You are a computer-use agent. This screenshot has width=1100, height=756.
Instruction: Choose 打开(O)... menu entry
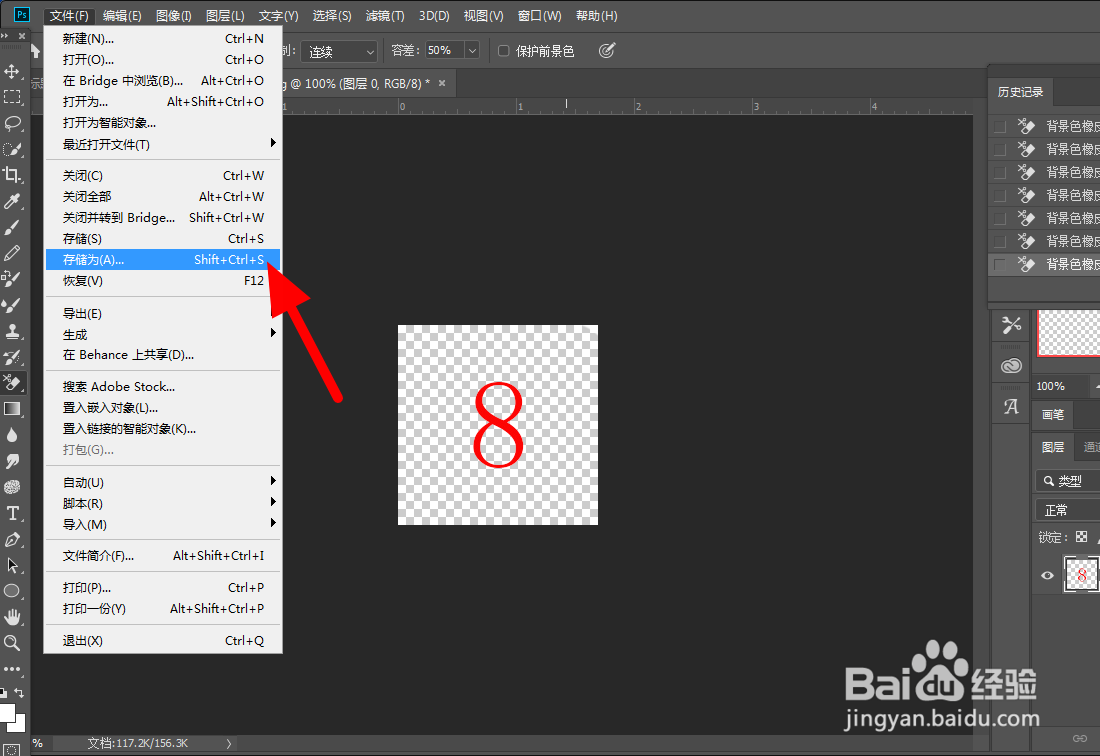coord(163,60)
